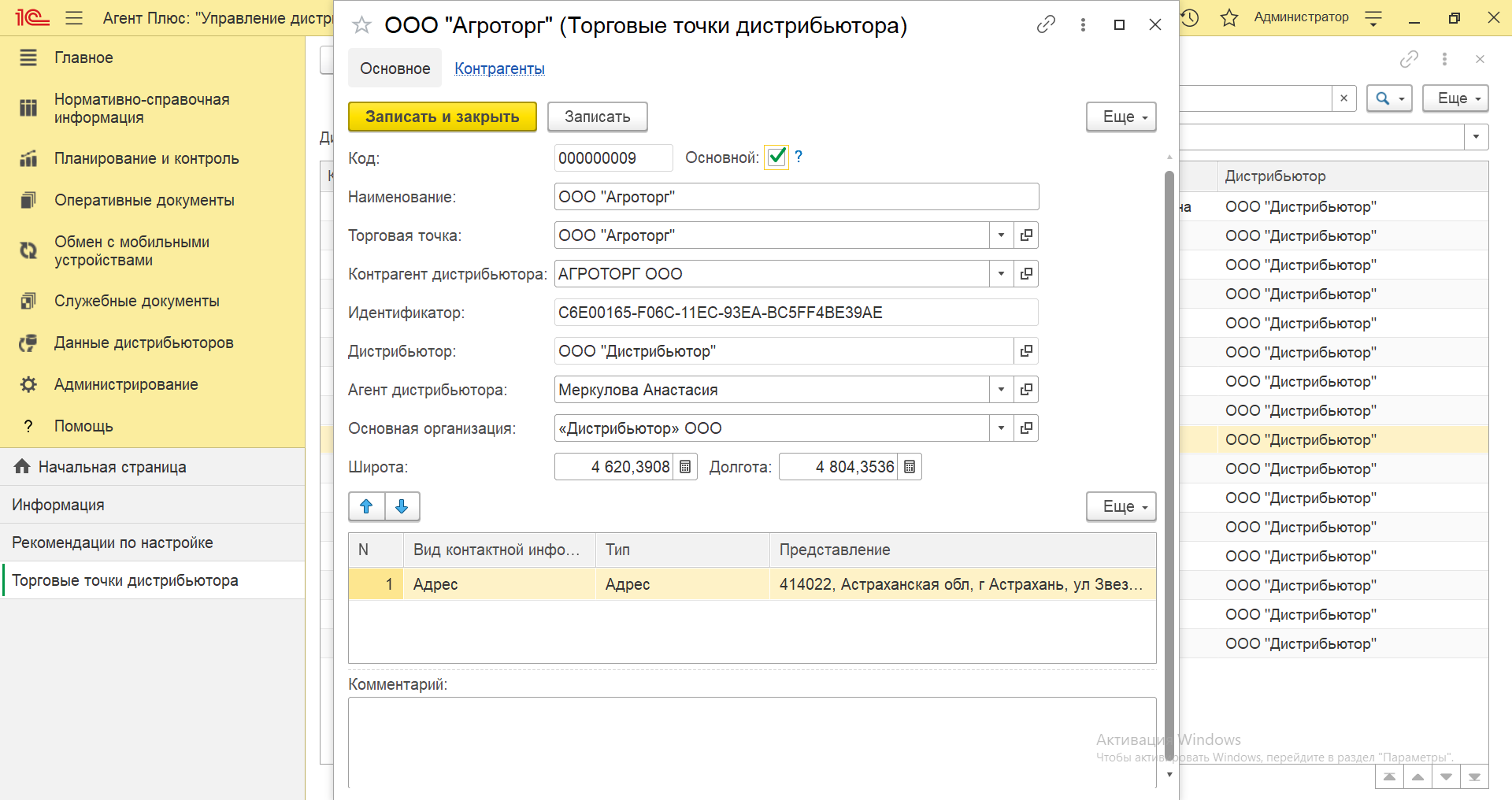Open Еще dropdown in background list window
This screenshot has width=1512, height=800.
tap(1455, 98)
